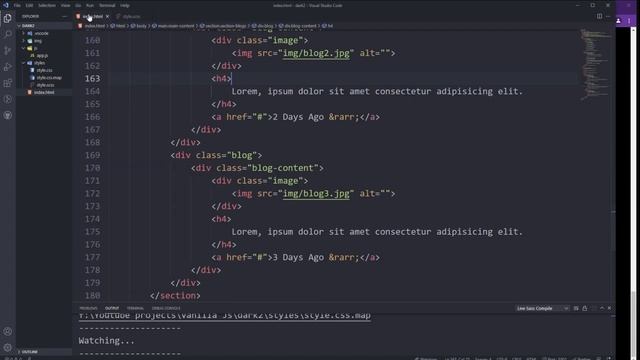Image resolution: width=640 pixels, height=360 pixels.
Task: Switch to the index.html editor tab
Action: point(92,16)
